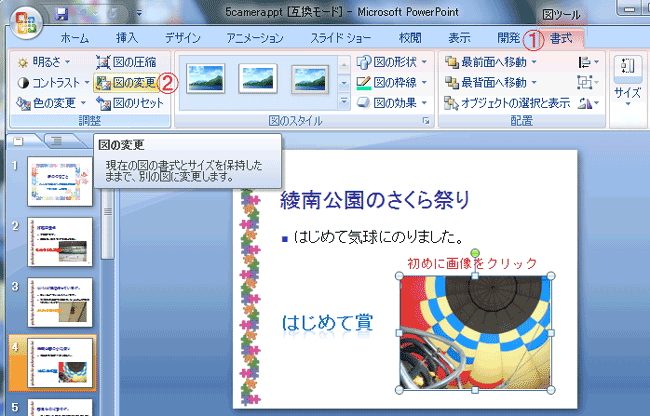Apply the third picture style thumbnail
Screen dimensions: 650x416
tap(310, 79)
